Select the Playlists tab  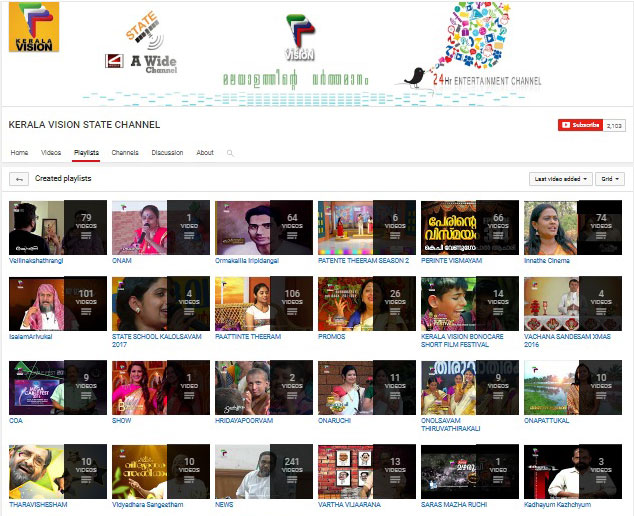click(87, 152)
